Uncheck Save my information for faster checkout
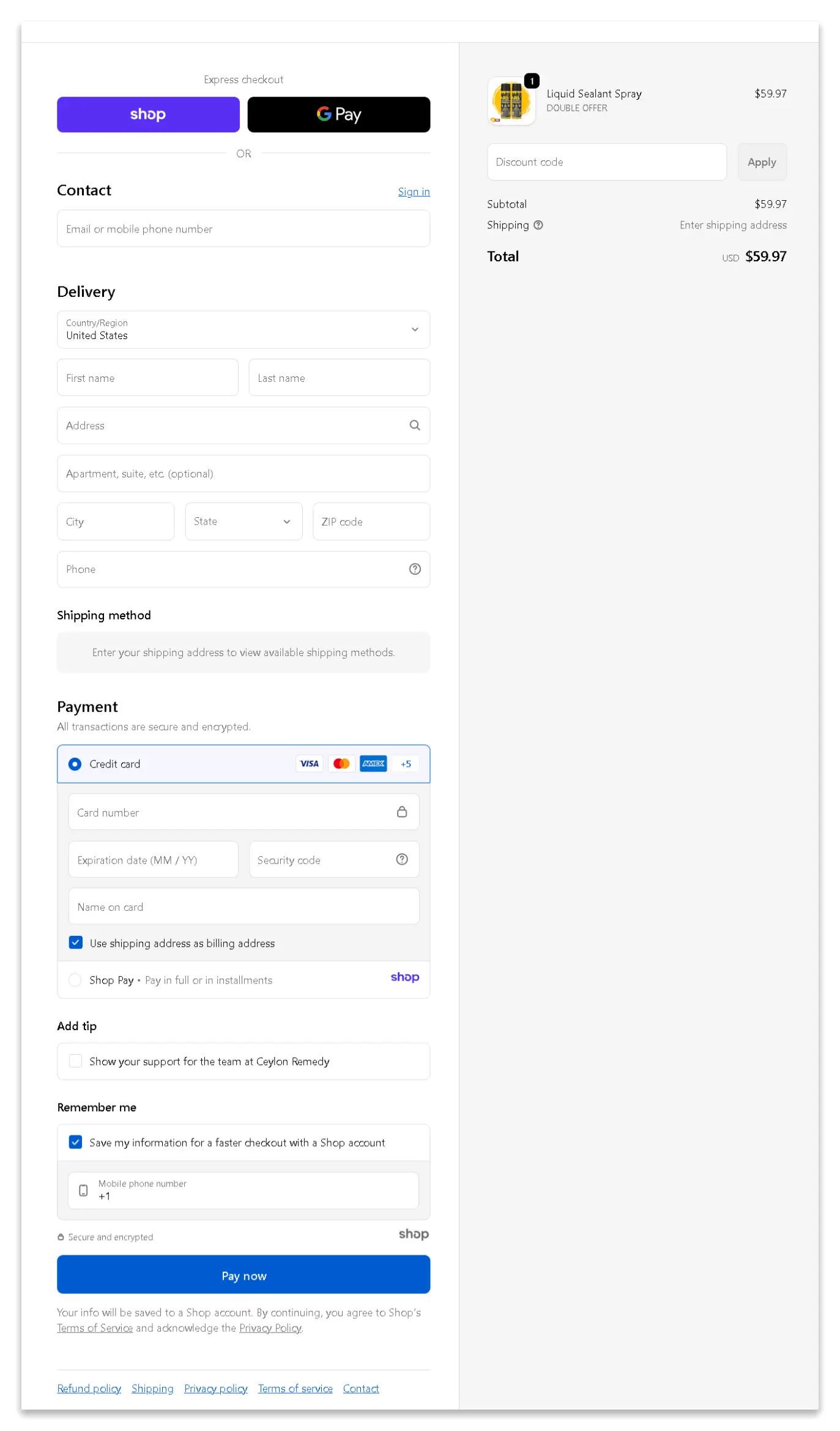 point(76,1142)
